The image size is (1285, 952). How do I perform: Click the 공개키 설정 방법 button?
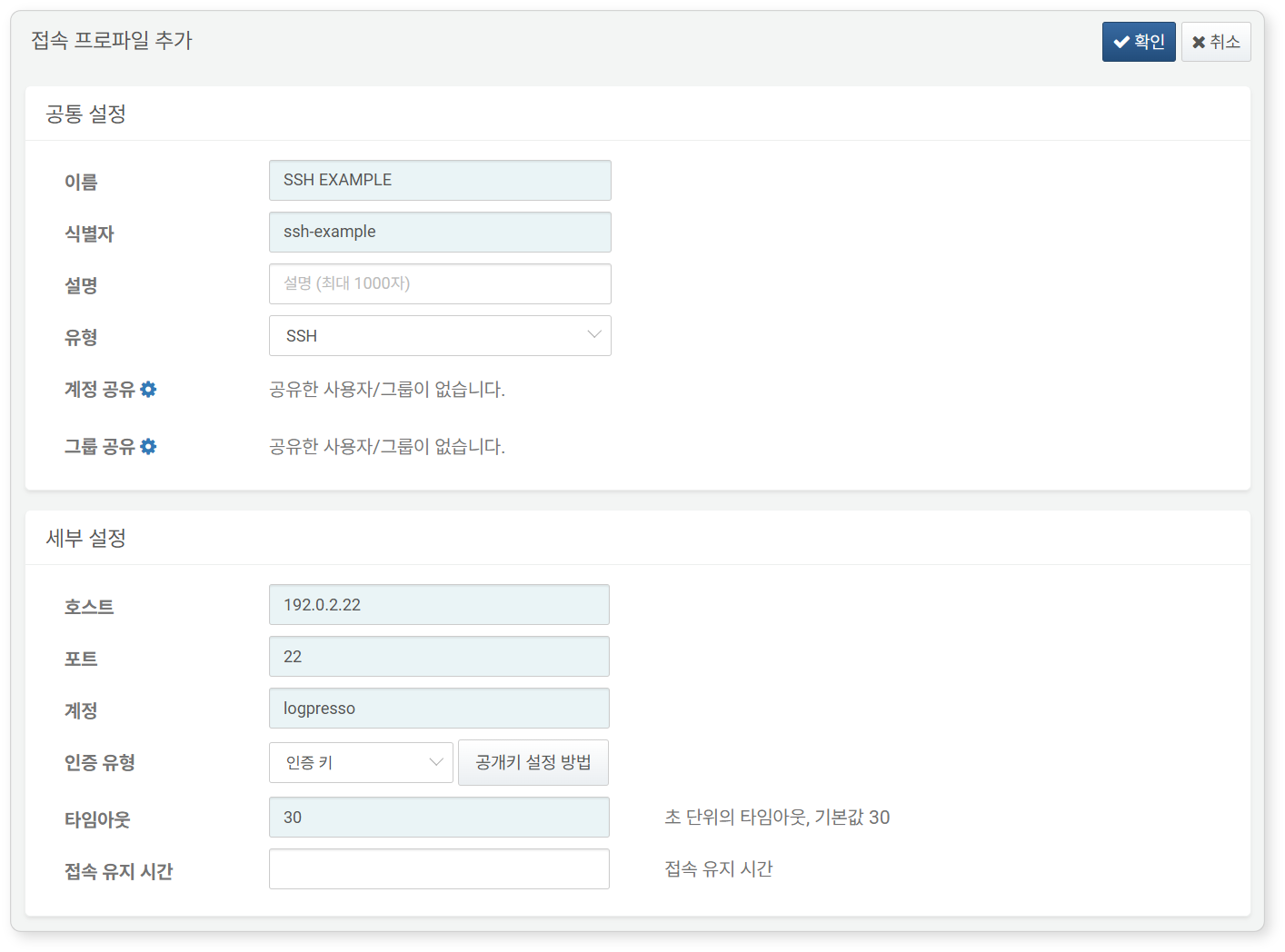[x=533, y=762]
